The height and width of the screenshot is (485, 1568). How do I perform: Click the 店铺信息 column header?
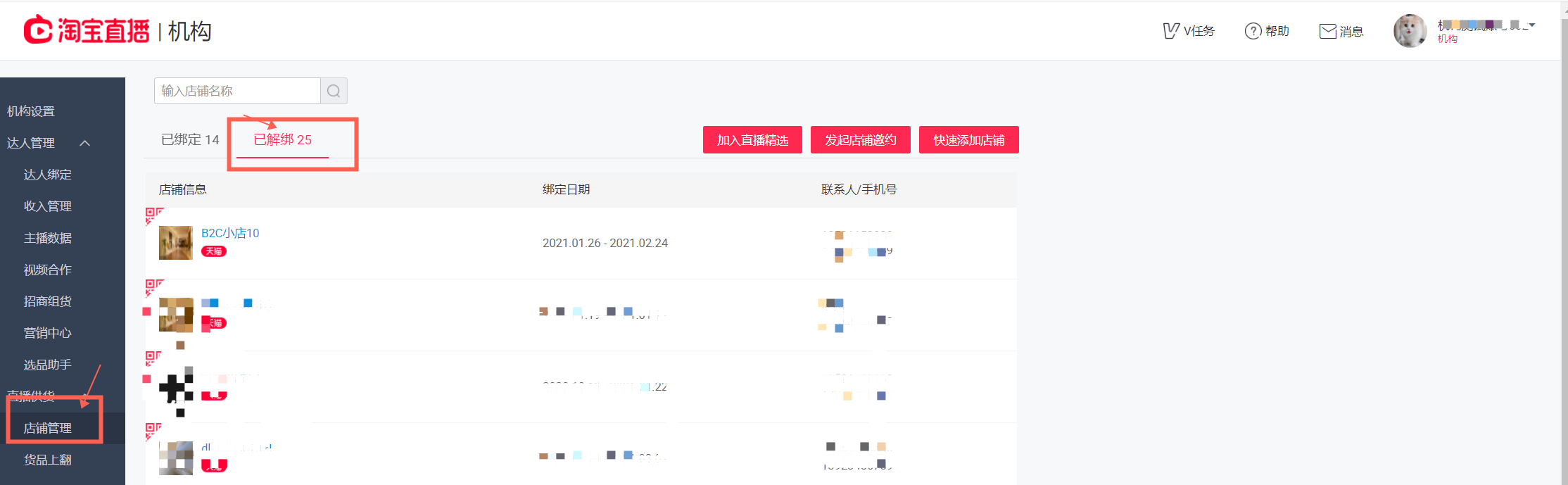183,189
